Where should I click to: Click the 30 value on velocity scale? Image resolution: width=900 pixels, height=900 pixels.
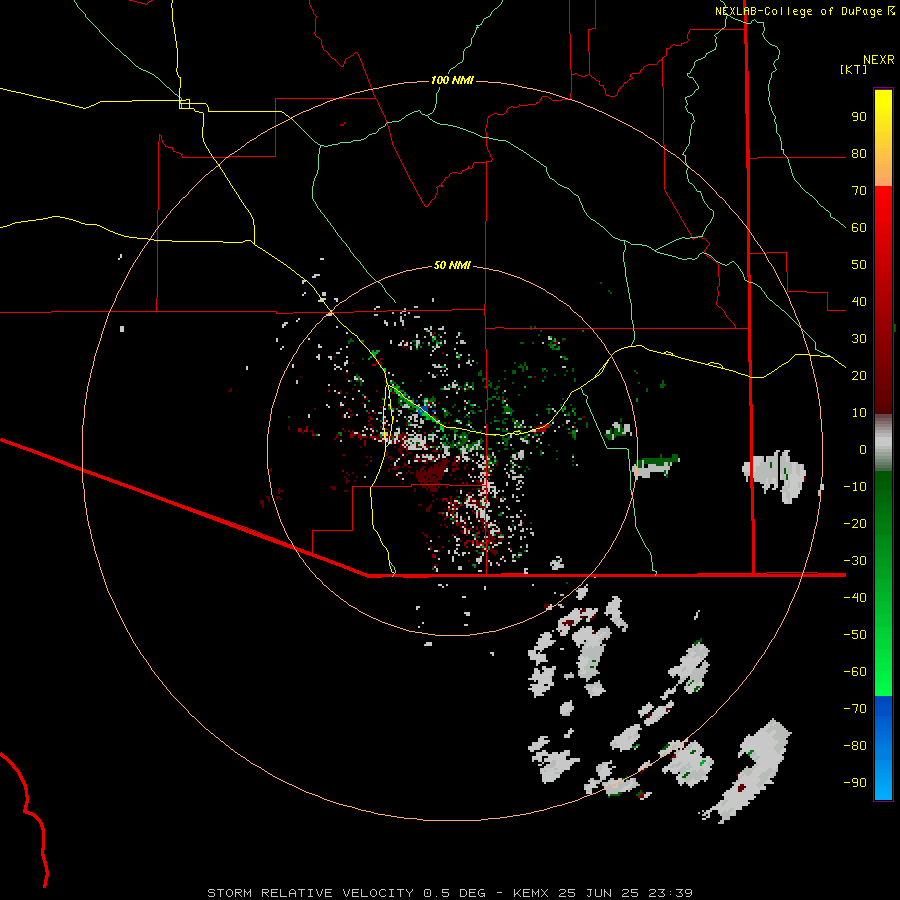click(859, 339)
